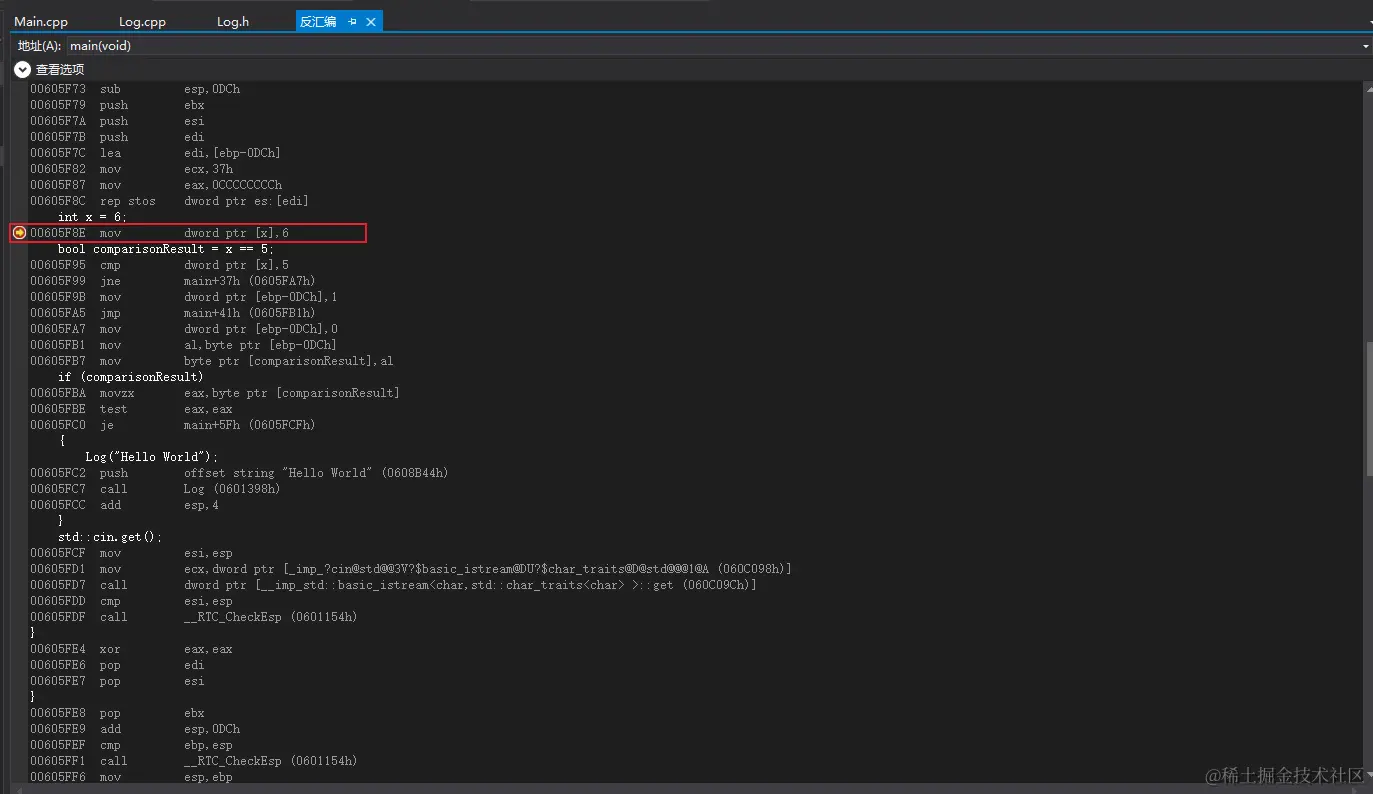Image resolution: width=1373 pixels, height=794 pixels.
Task: Click call __RTC_CheckEsp at 00605FF1
Action: point(193,761)
